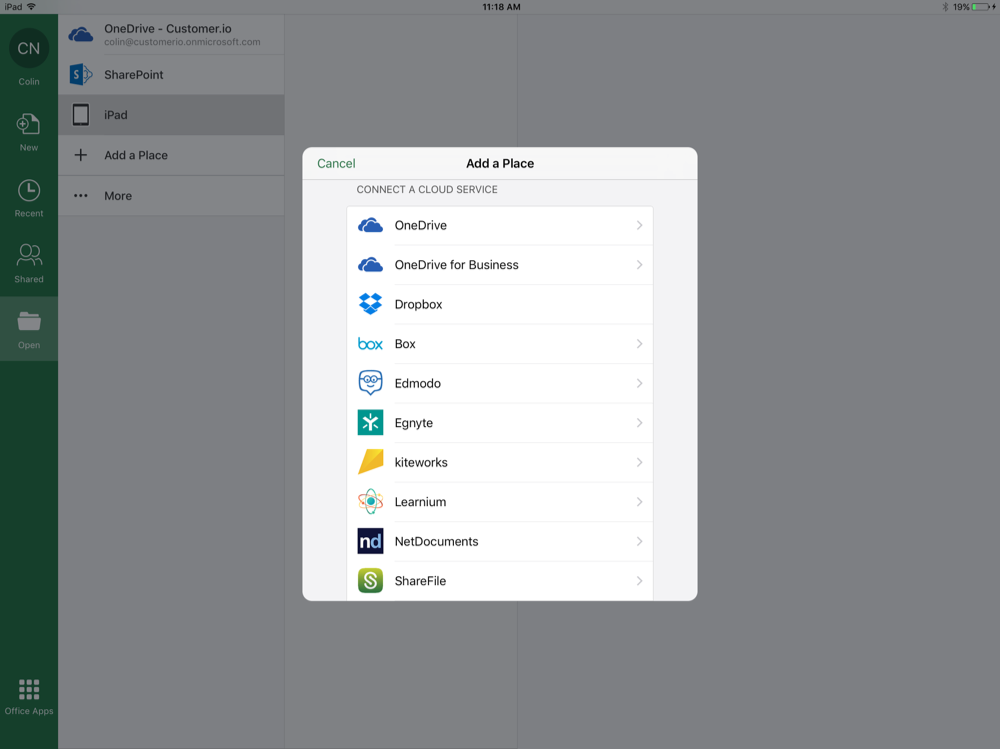Viewport: 1000px width, 749px height.
Task: Expand the Edmodo row chevron
Action: [639, 383]
